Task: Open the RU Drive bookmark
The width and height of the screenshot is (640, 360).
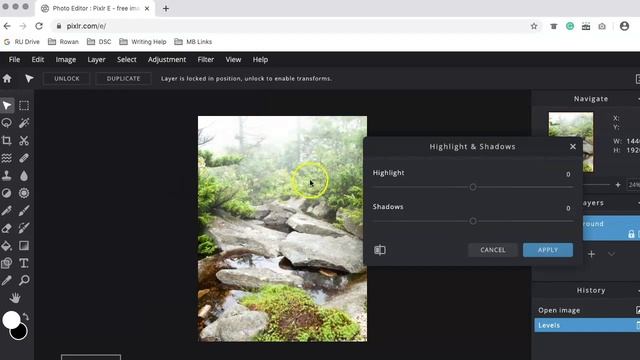Action: (x=22, y=42)
